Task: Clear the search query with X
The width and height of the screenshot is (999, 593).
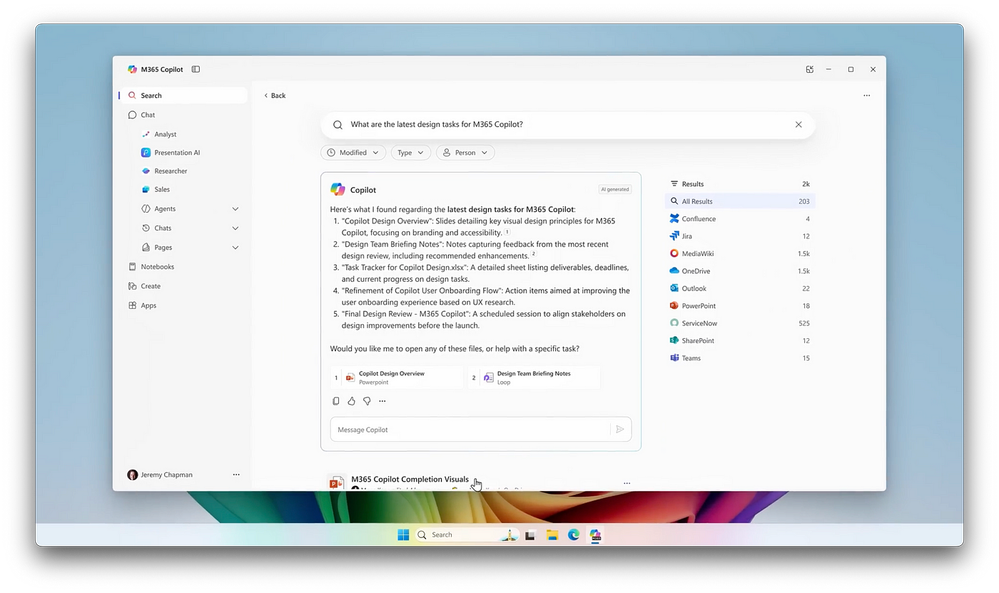Action: 798,125
